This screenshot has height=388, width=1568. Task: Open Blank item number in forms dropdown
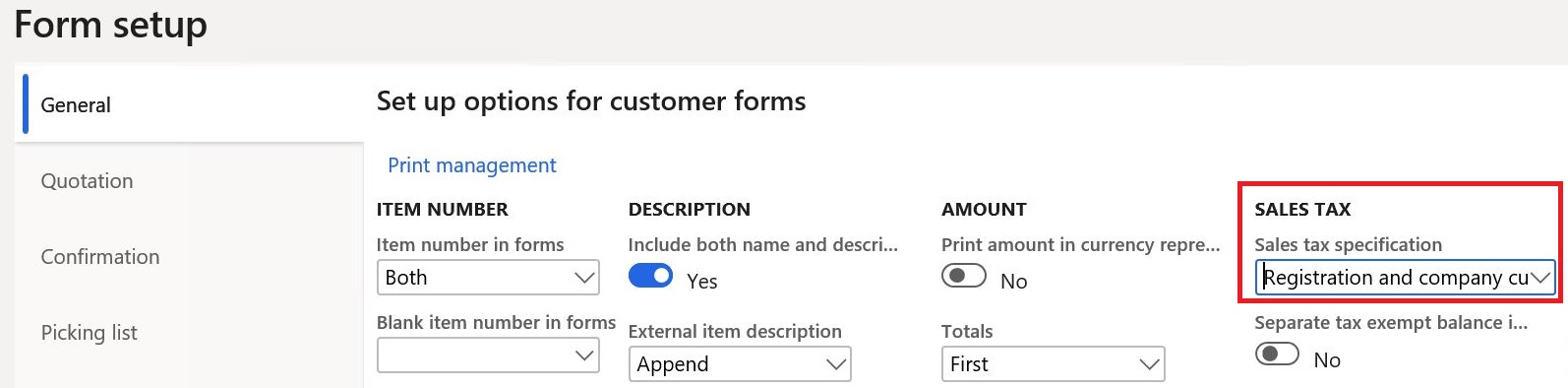click(488, 356)
